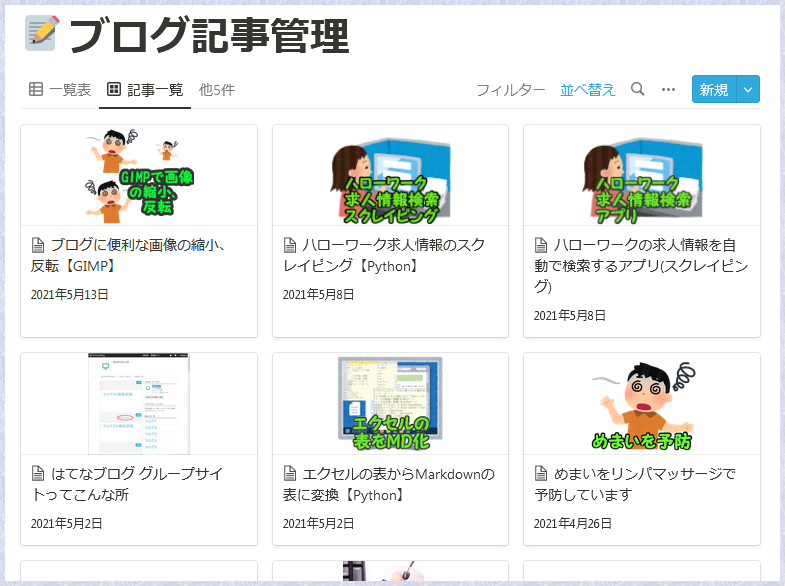Open article ブログに便利な画像の縮小、反転【GIMP】
This screenshot has width=785, height=586.
point(128,255)
